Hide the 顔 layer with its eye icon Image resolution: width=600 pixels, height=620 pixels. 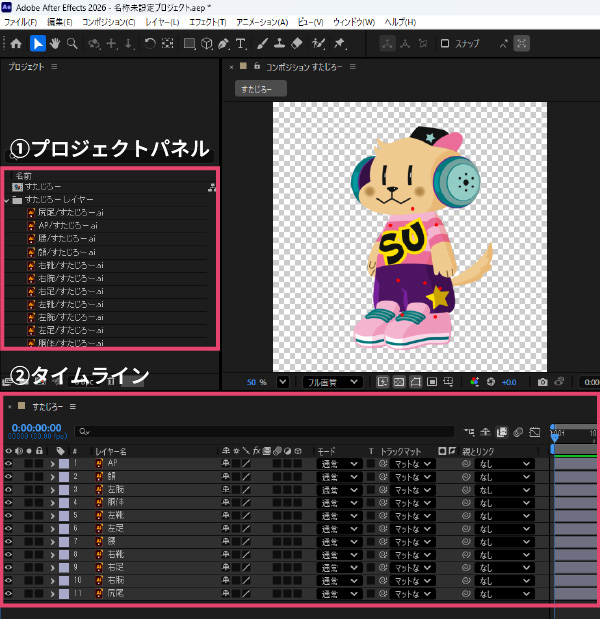click(x=8, y=477)
